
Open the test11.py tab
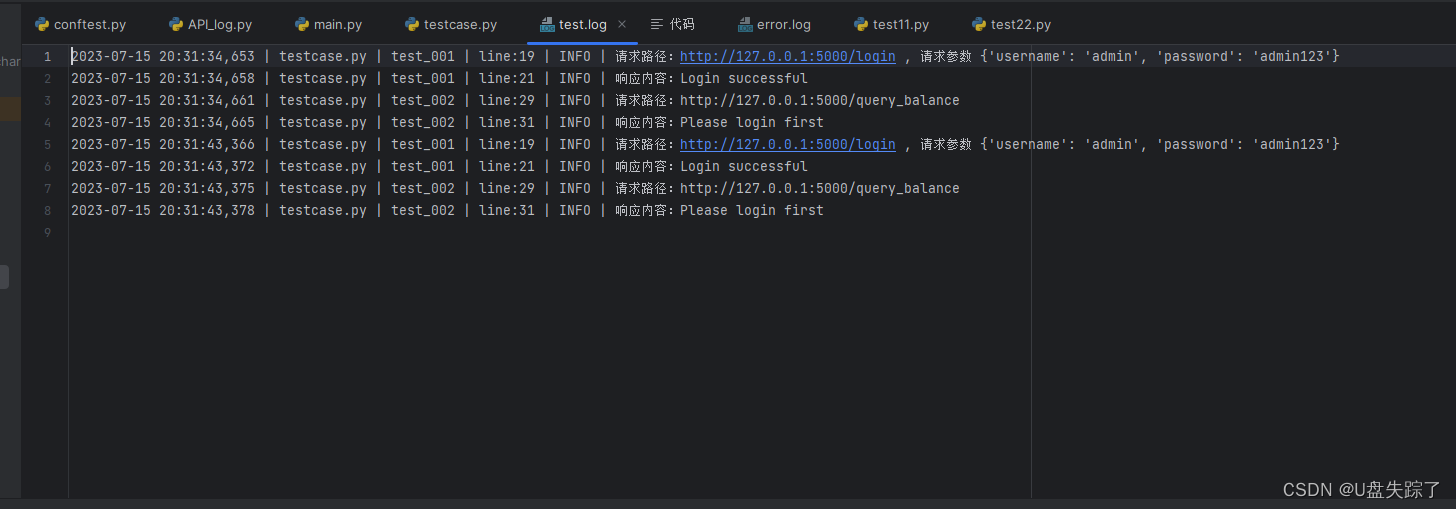point(892,24)
